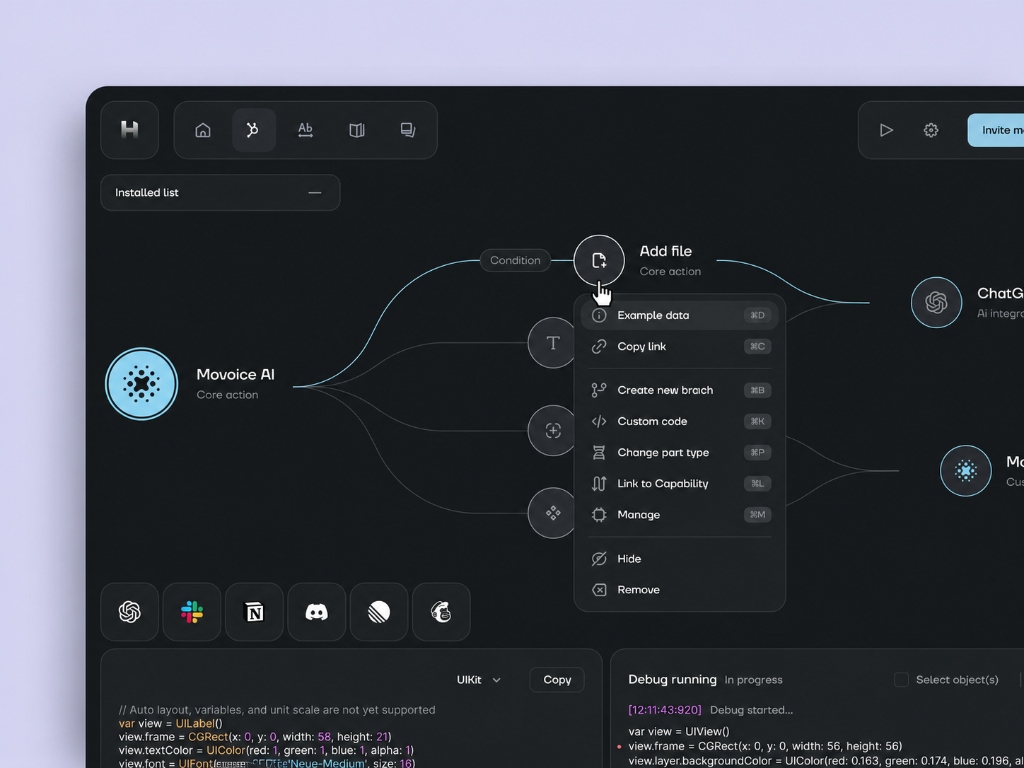Click the Mailchimp integration tile
Viewport: 1024px width, 768px height.
441,612
